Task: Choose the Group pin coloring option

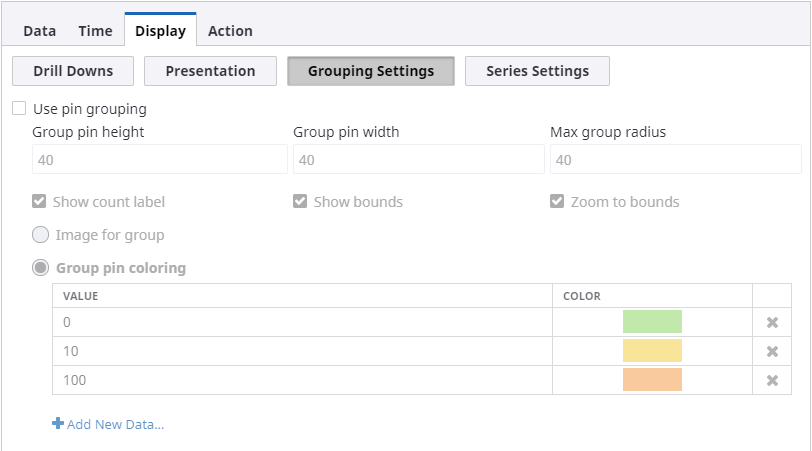Action: (41, 268)
